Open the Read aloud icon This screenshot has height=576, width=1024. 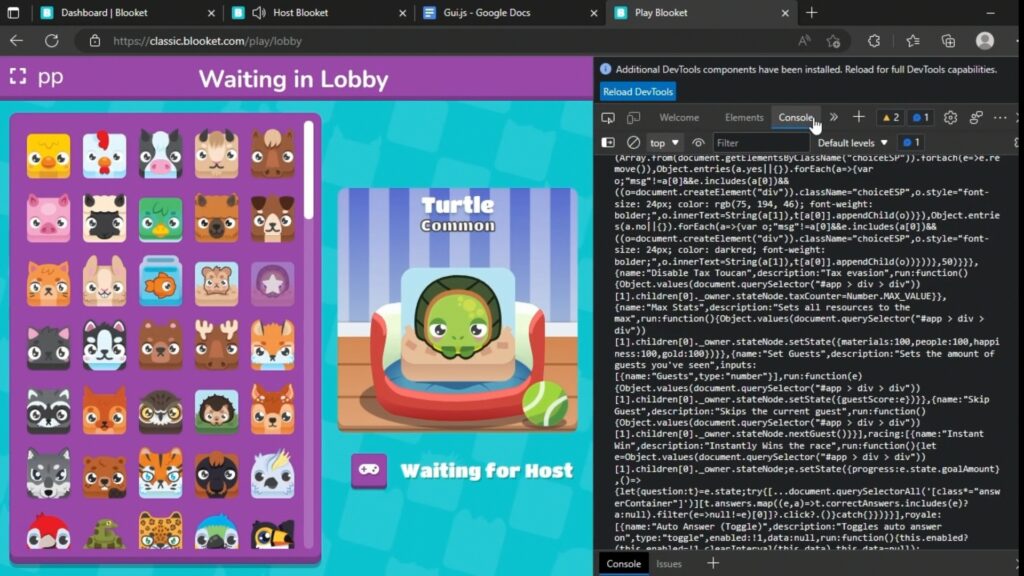tap(805, 40)
